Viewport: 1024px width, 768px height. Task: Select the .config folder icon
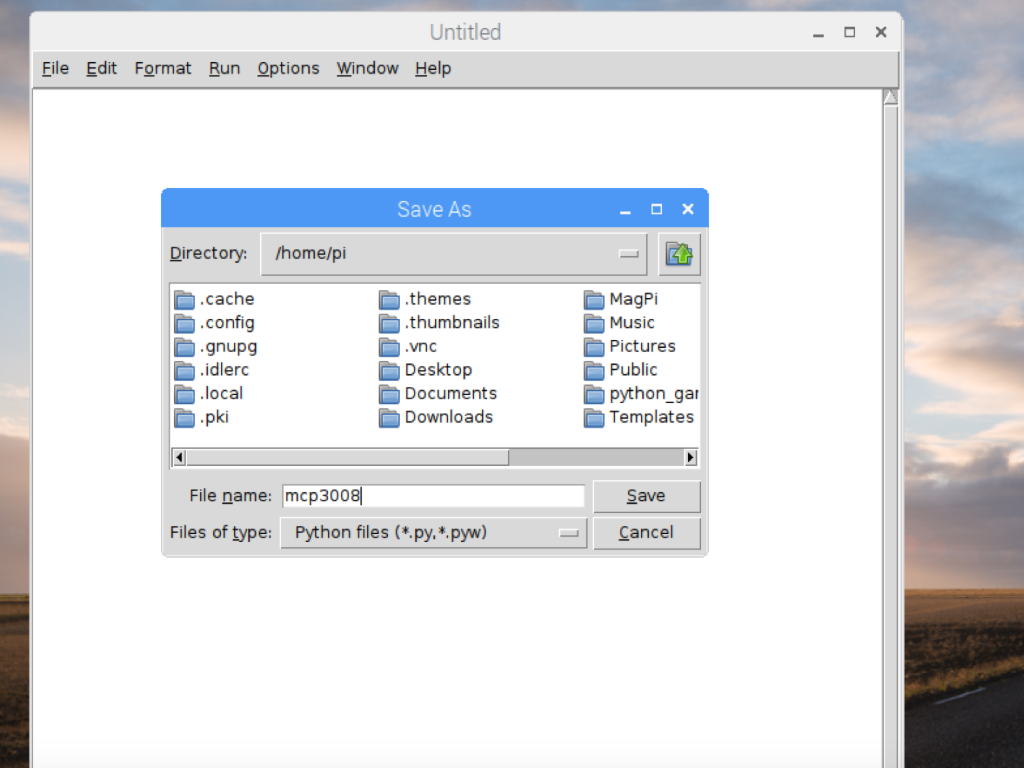(185, 323)
